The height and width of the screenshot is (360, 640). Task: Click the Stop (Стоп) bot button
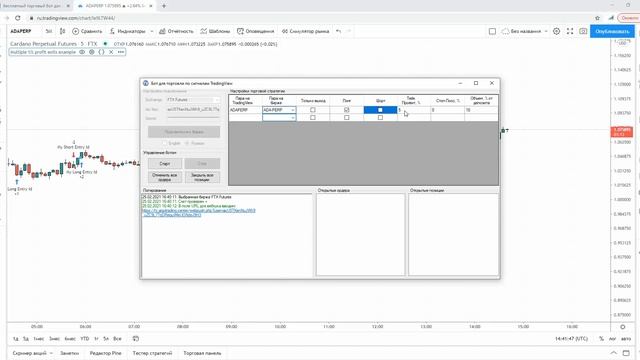[x=202, y=164]
